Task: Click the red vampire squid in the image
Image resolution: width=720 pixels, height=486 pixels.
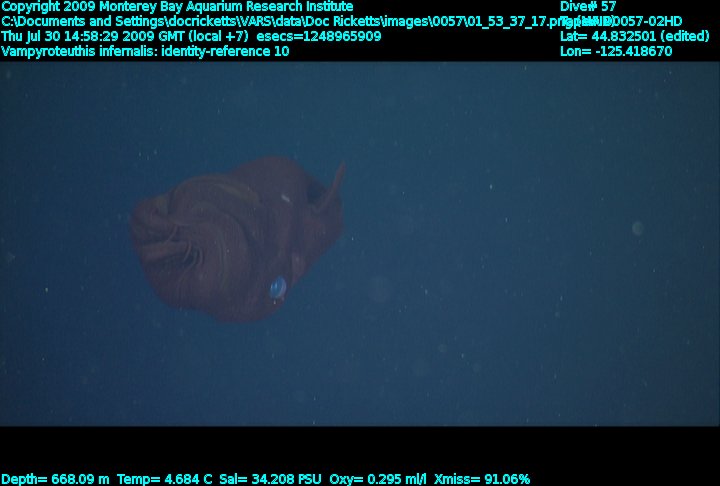Action: pyautogui.click(x=236, y=239)
